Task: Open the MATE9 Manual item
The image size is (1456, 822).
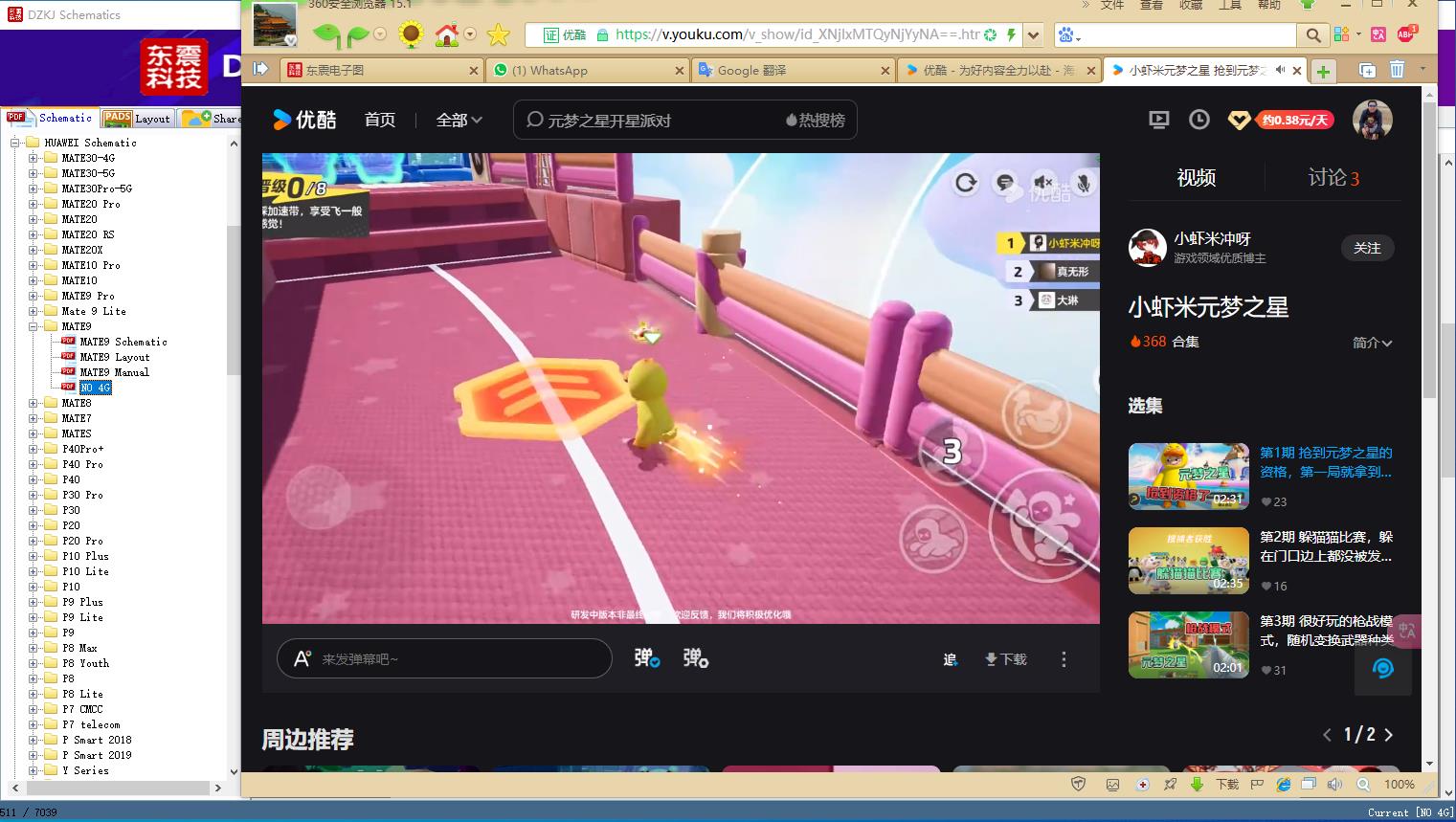Action: pos(114,372)
